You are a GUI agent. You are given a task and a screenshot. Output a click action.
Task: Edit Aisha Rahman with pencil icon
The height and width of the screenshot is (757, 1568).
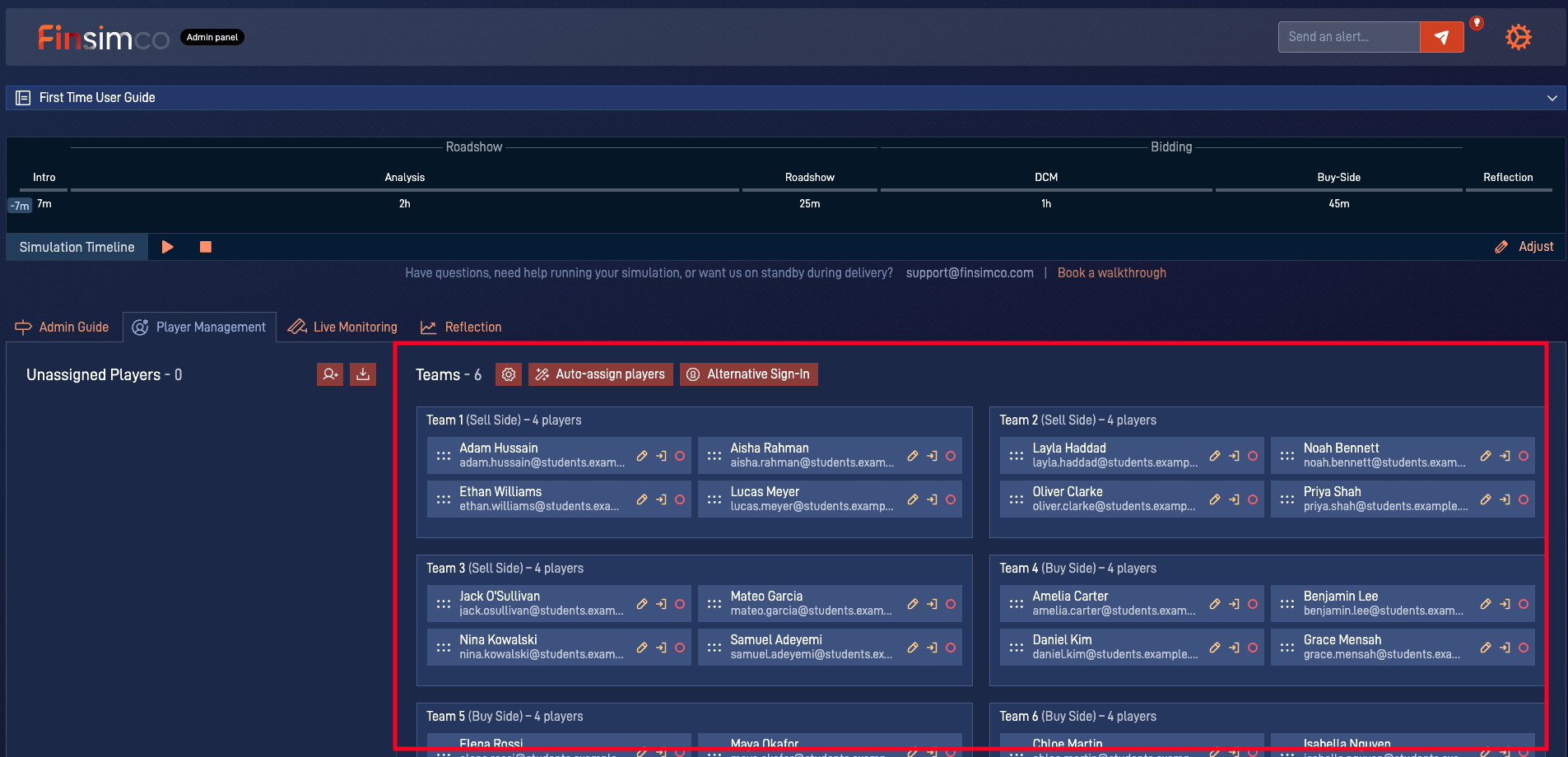(x=913, y=456)
